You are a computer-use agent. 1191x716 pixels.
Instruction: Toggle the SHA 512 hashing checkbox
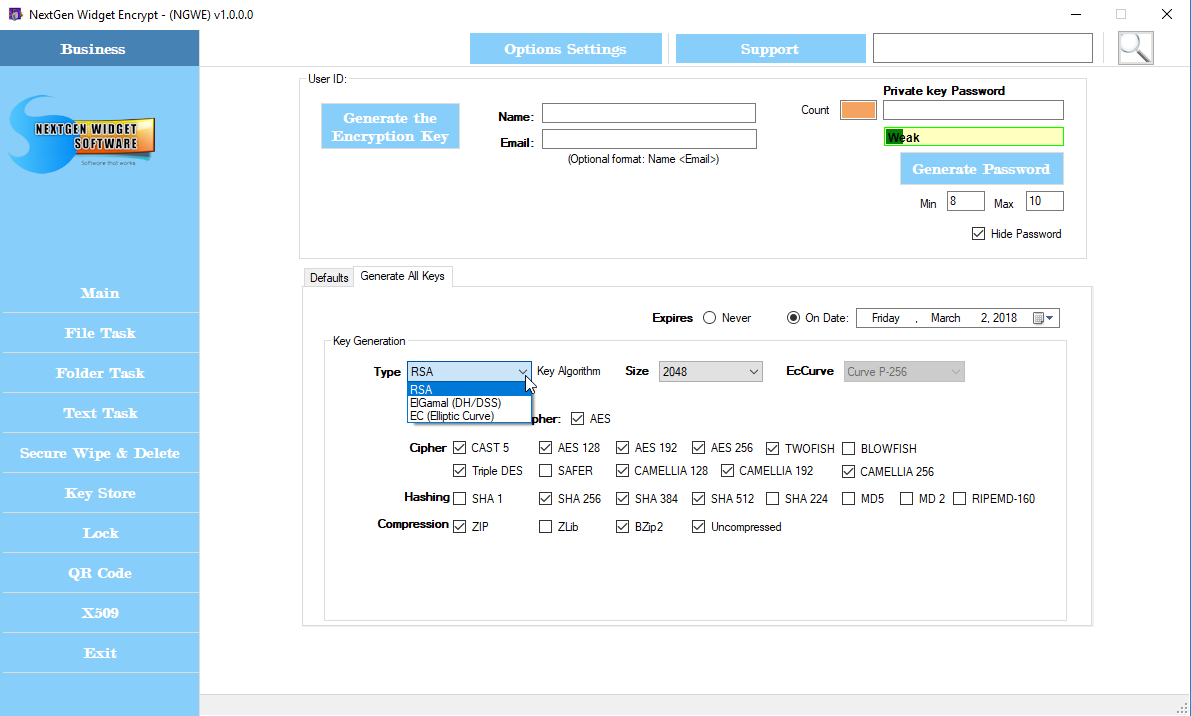(x=699, y=499)
